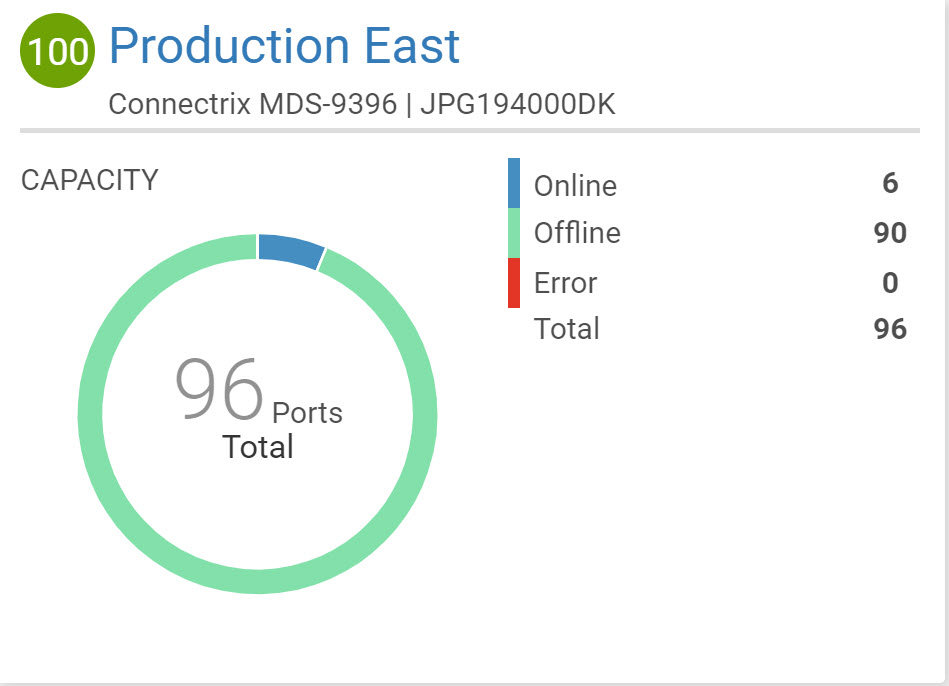949x686 pixels.
Task: Click the Offline port count value 90
Action: (890, 233)
